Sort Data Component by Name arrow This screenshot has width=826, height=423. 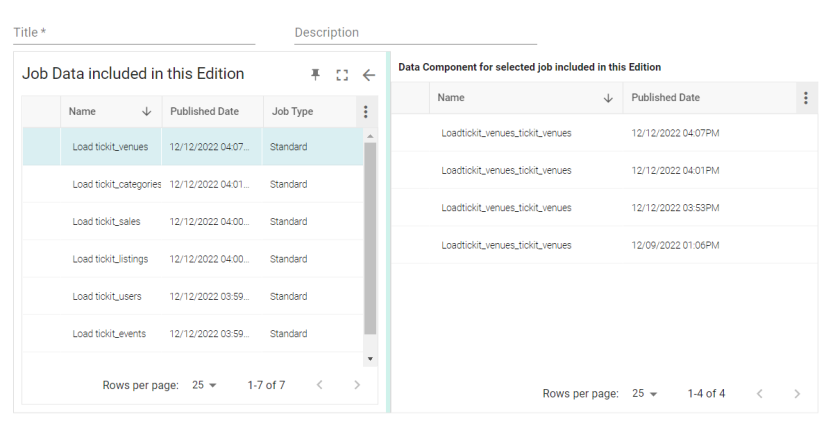pos(608,98)
